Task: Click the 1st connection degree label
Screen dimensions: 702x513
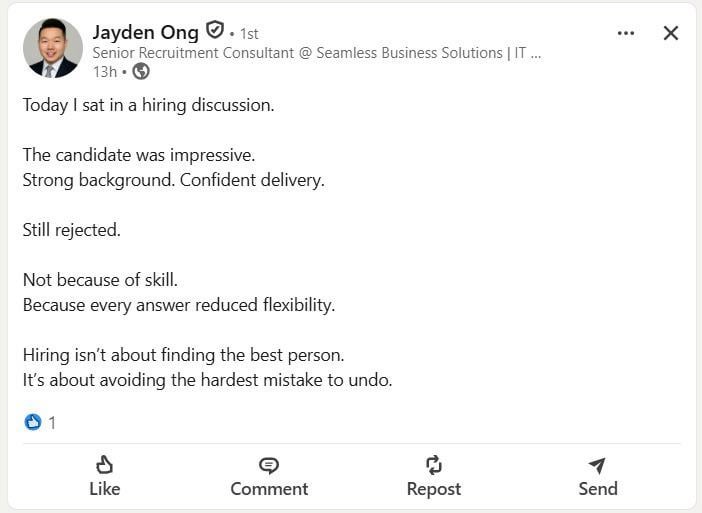Action: (249, 34)
